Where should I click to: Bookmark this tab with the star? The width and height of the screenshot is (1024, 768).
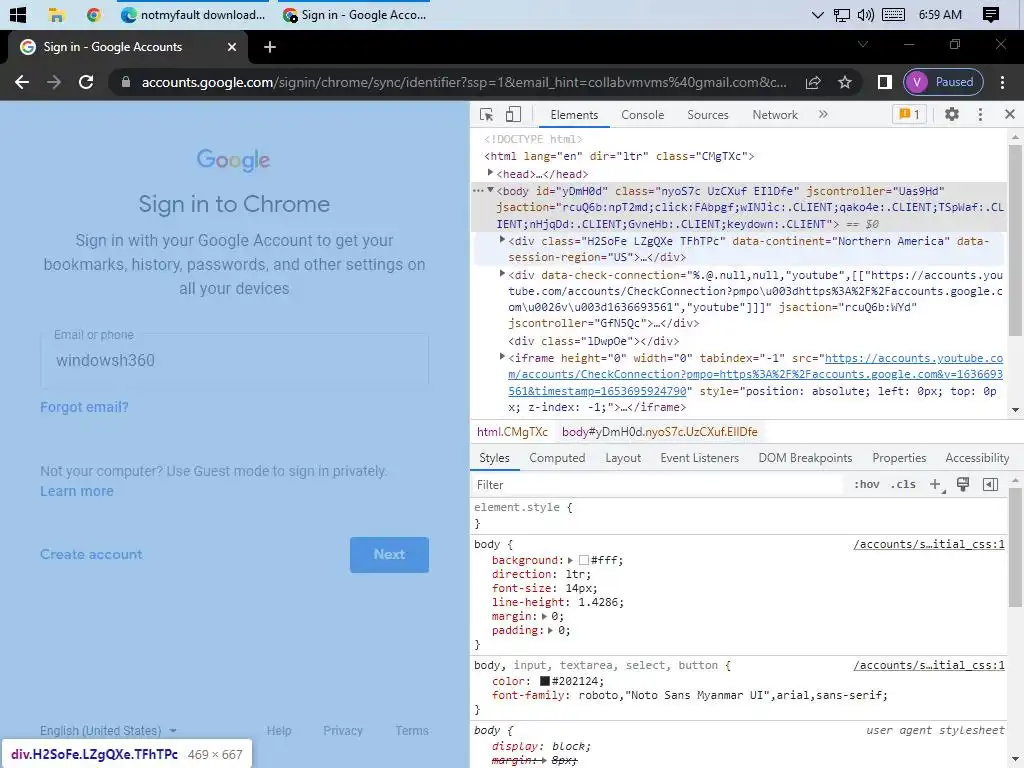[x=845, y=82]
